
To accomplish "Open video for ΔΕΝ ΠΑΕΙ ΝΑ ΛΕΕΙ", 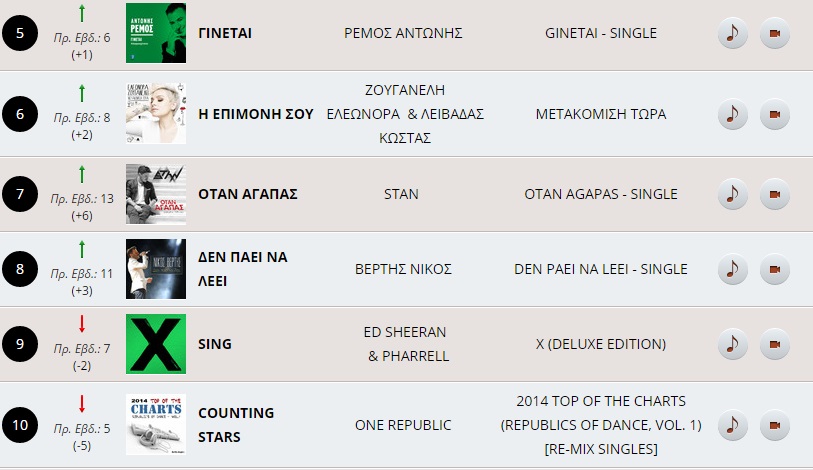I will (774, 269).
